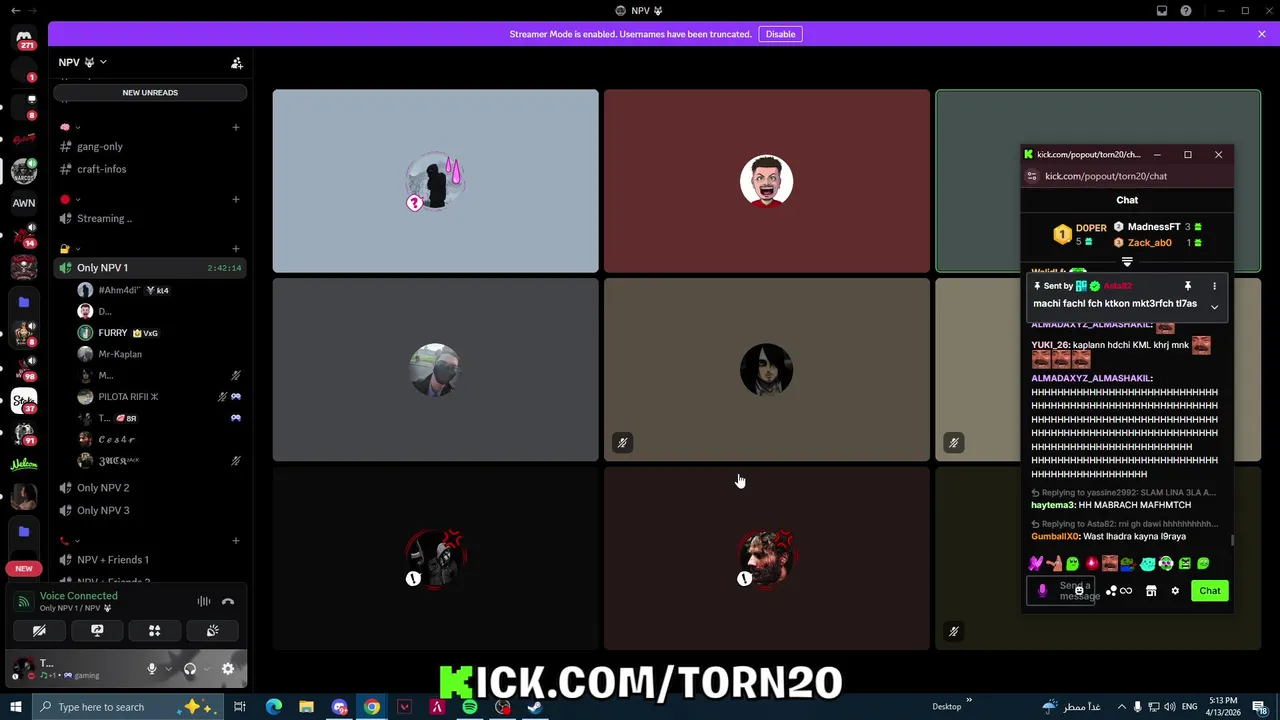
Task: Add channel to lock emoji category
Action: (236, 249)
